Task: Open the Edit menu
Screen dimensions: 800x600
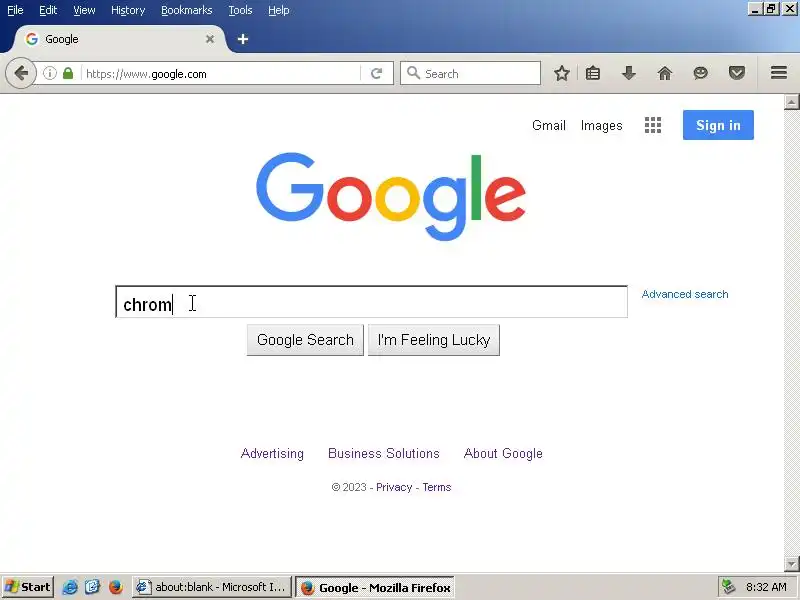Action: [x=48, y=10]
